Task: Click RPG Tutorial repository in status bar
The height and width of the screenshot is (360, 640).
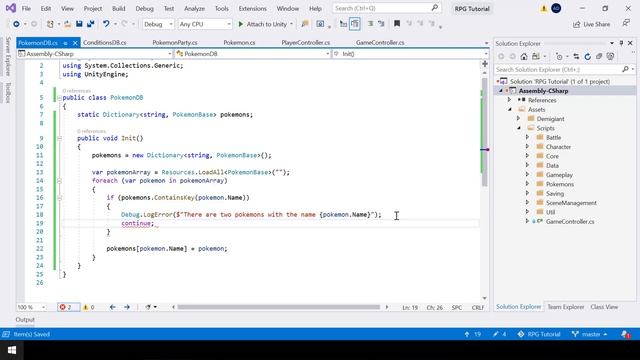Action: click(x=539, y=334)
